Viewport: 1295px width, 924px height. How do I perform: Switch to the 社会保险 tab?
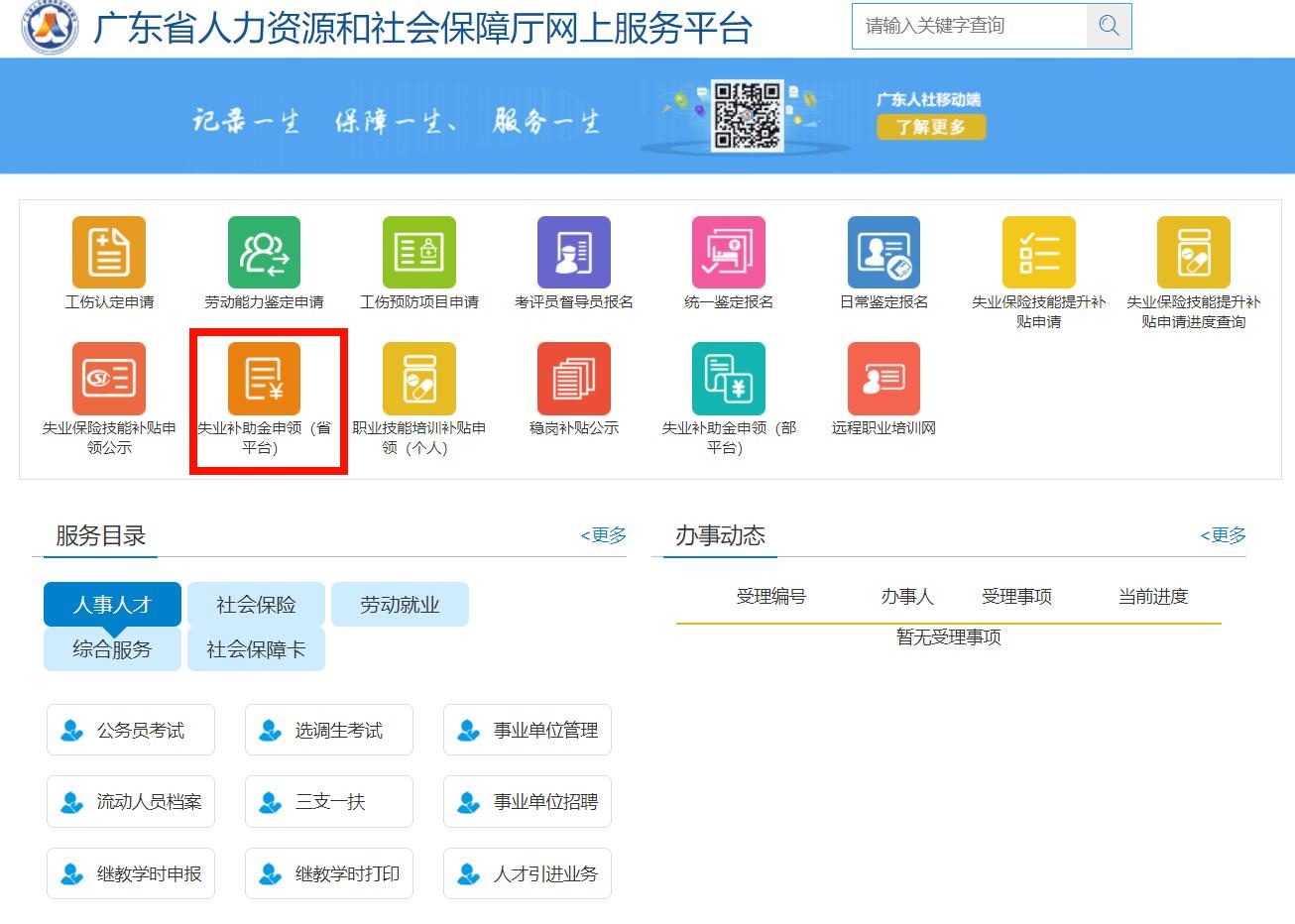pos(256,605)
